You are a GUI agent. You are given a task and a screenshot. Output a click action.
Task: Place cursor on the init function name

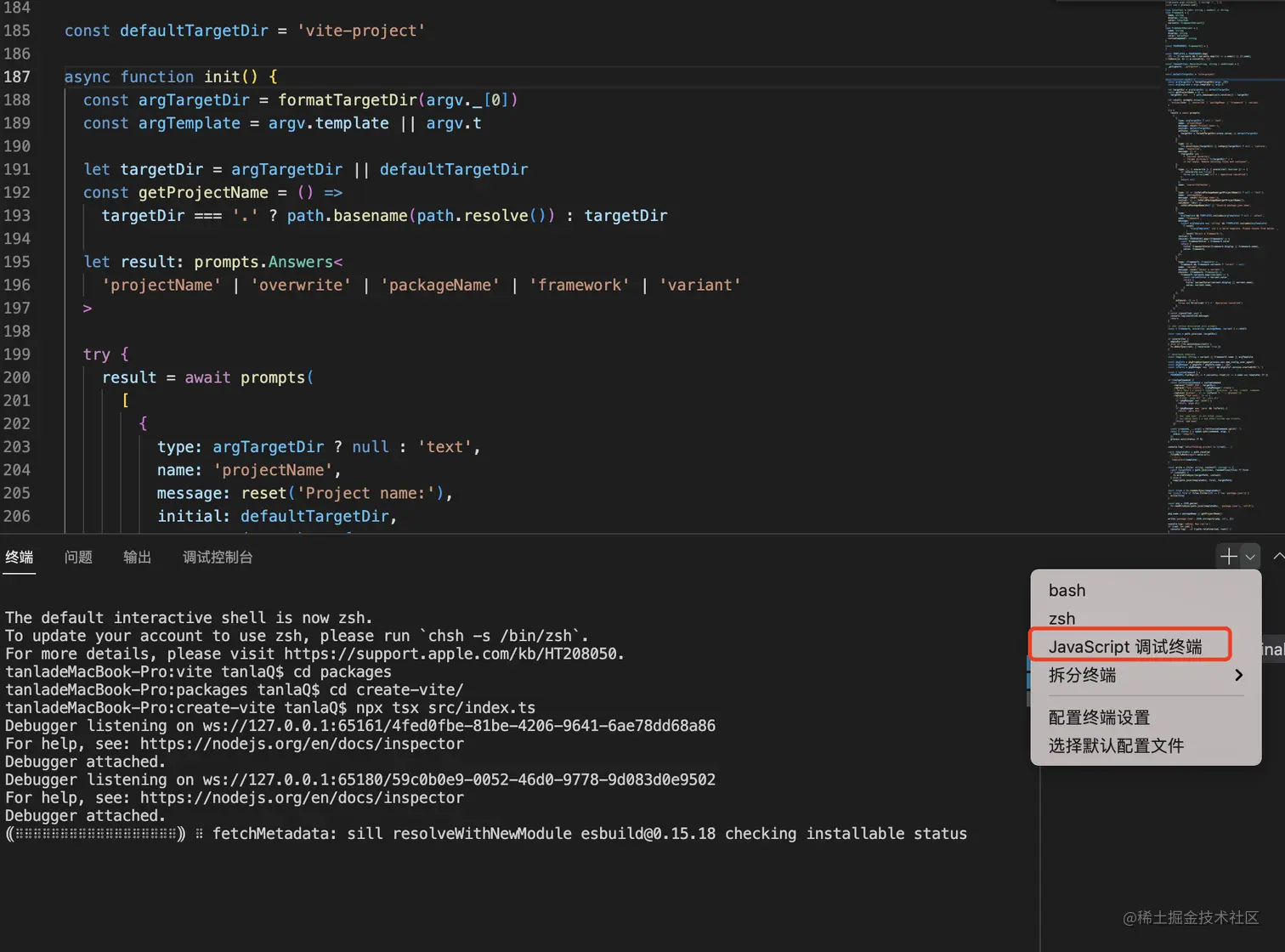[222, 76]
